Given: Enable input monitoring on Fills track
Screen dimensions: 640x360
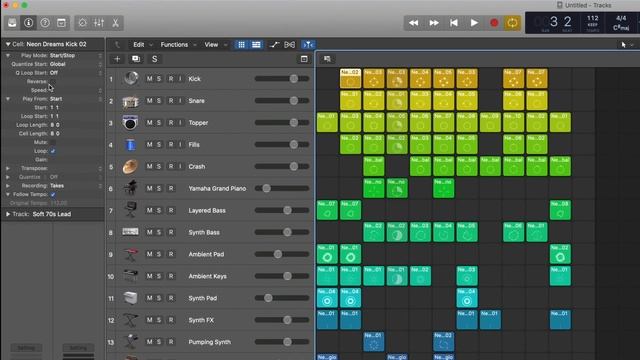Looking at the screenshot, I should 180,144.
